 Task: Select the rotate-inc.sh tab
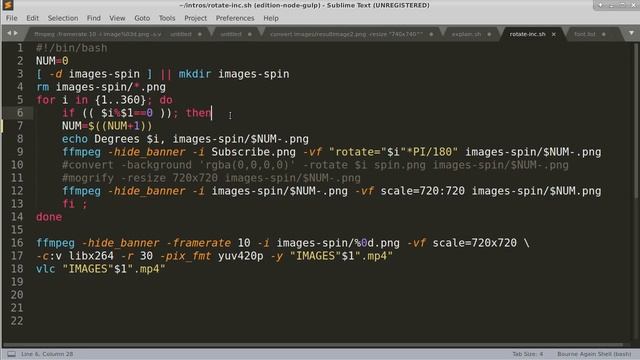(527, 34)
